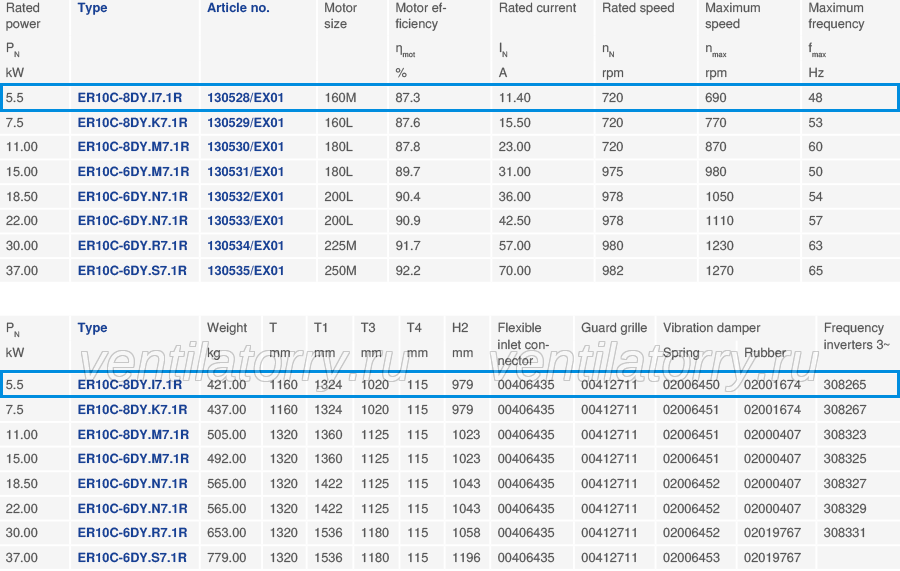Click maximum speed value 1050
This screenshot has width=900, height=571.
719,197
